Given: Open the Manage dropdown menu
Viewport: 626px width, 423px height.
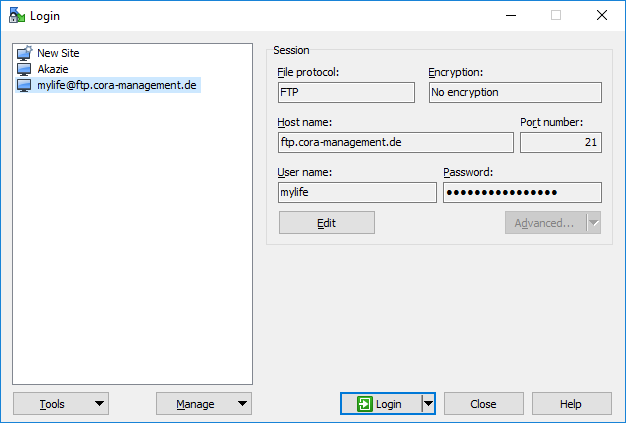Looking at the screenshot, I should 204,404.
